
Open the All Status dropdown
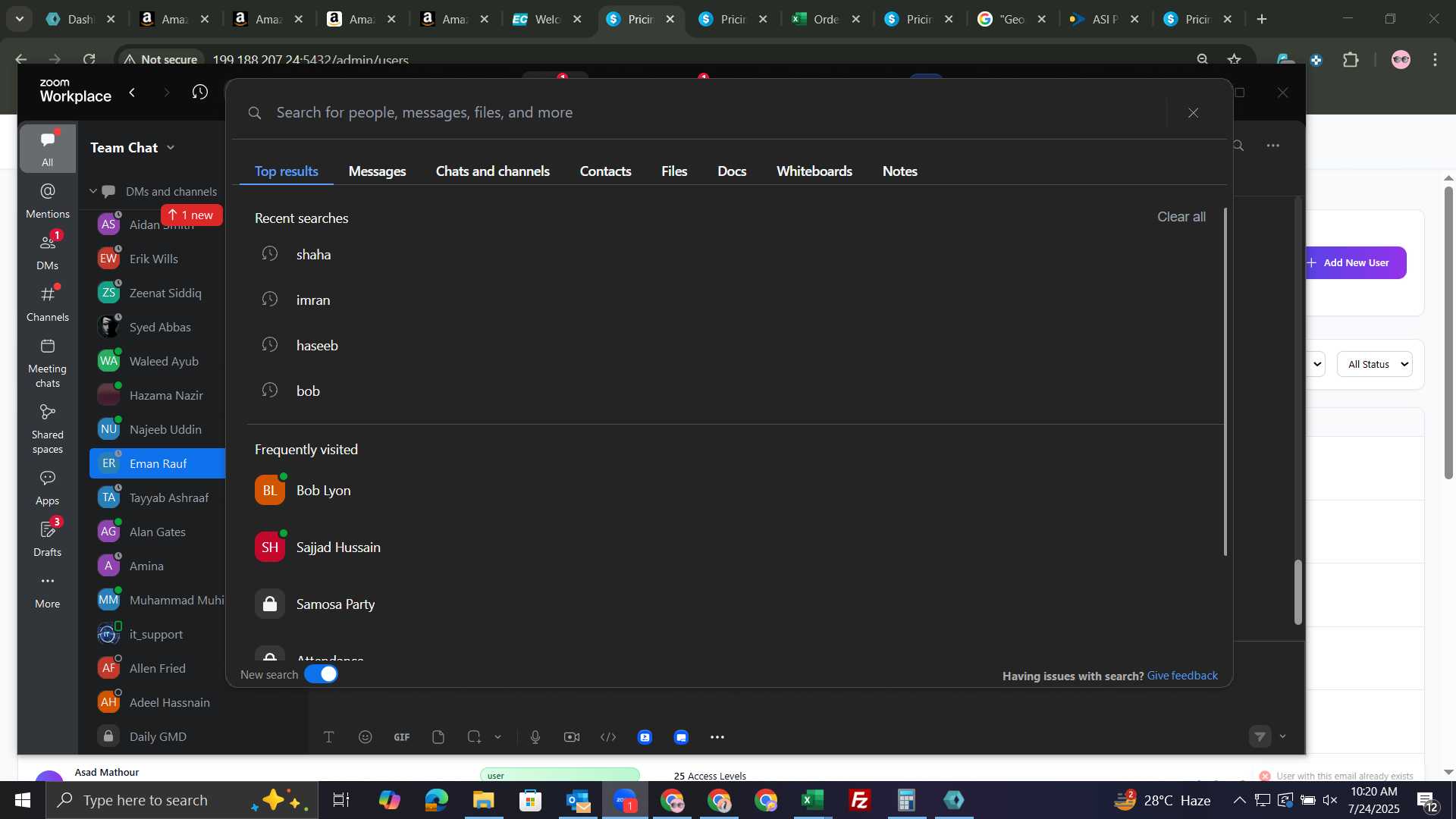click(x=1374, y=365)
